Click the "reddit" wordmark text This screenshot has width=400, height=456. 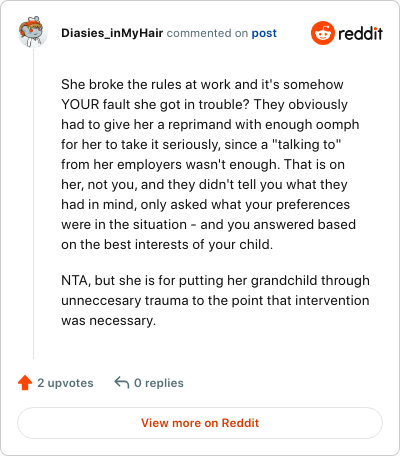[x=360, y=33]
